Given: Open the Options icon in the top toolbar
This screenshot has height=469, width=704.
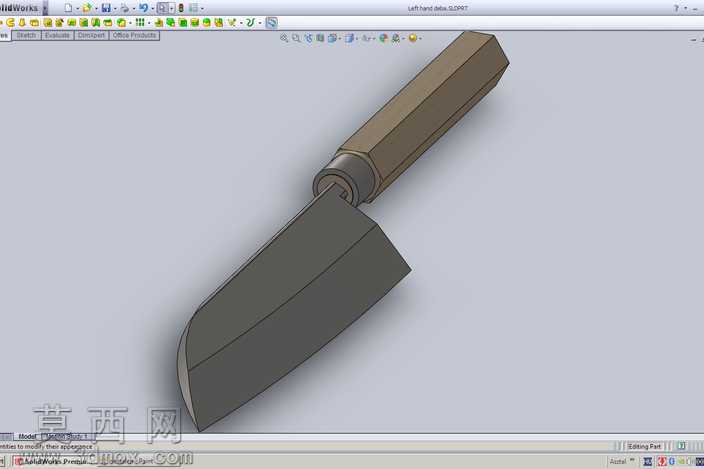Looking at the screenshot, I should pos(193,8).
